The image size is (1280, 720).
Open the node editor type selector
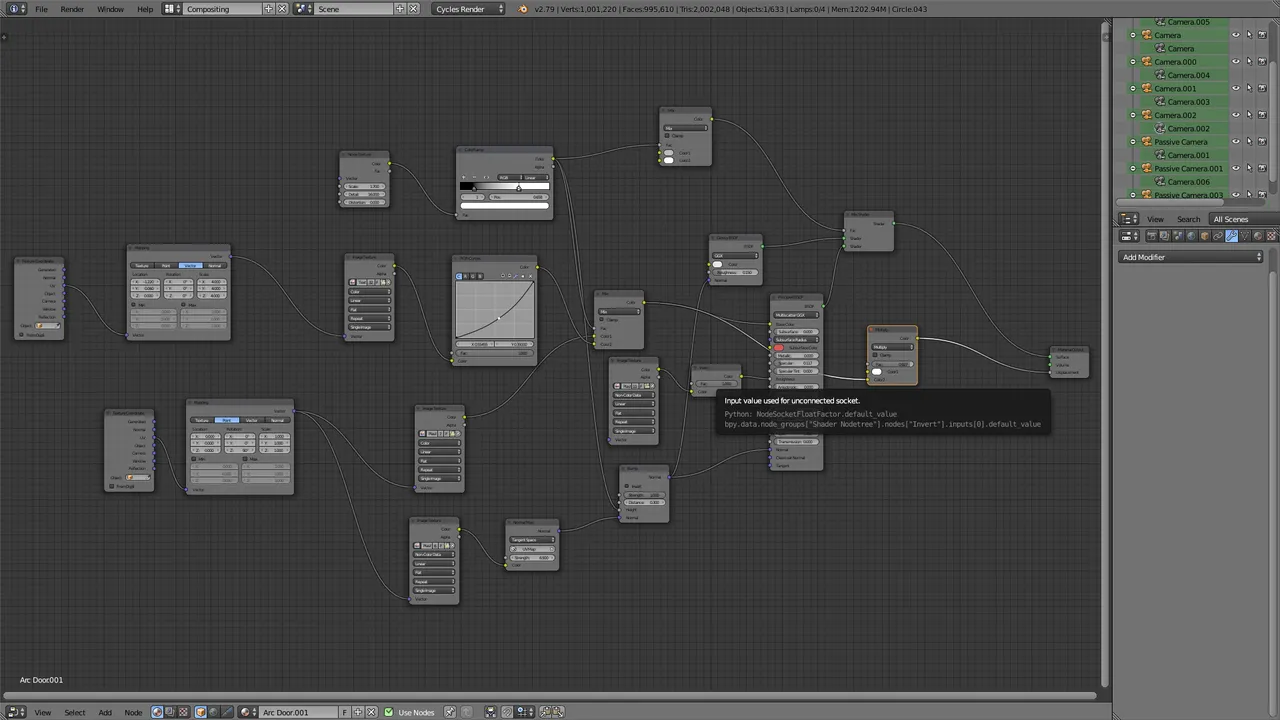click(16, 712)
